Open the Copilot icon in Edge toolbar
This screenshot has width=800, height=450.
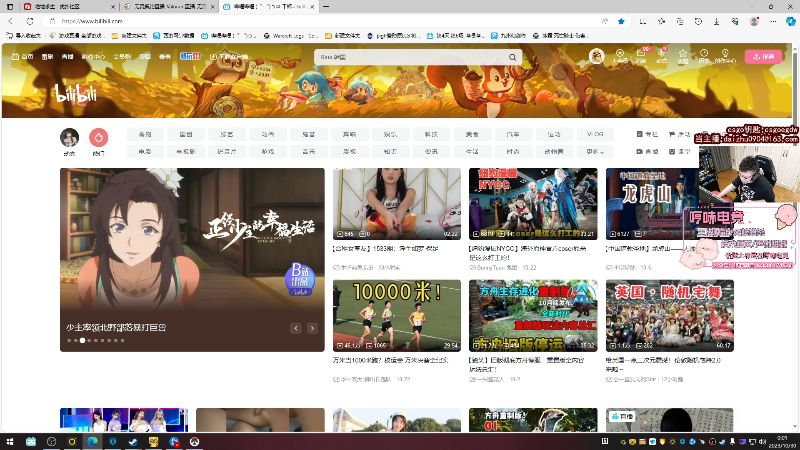point(791,21)
